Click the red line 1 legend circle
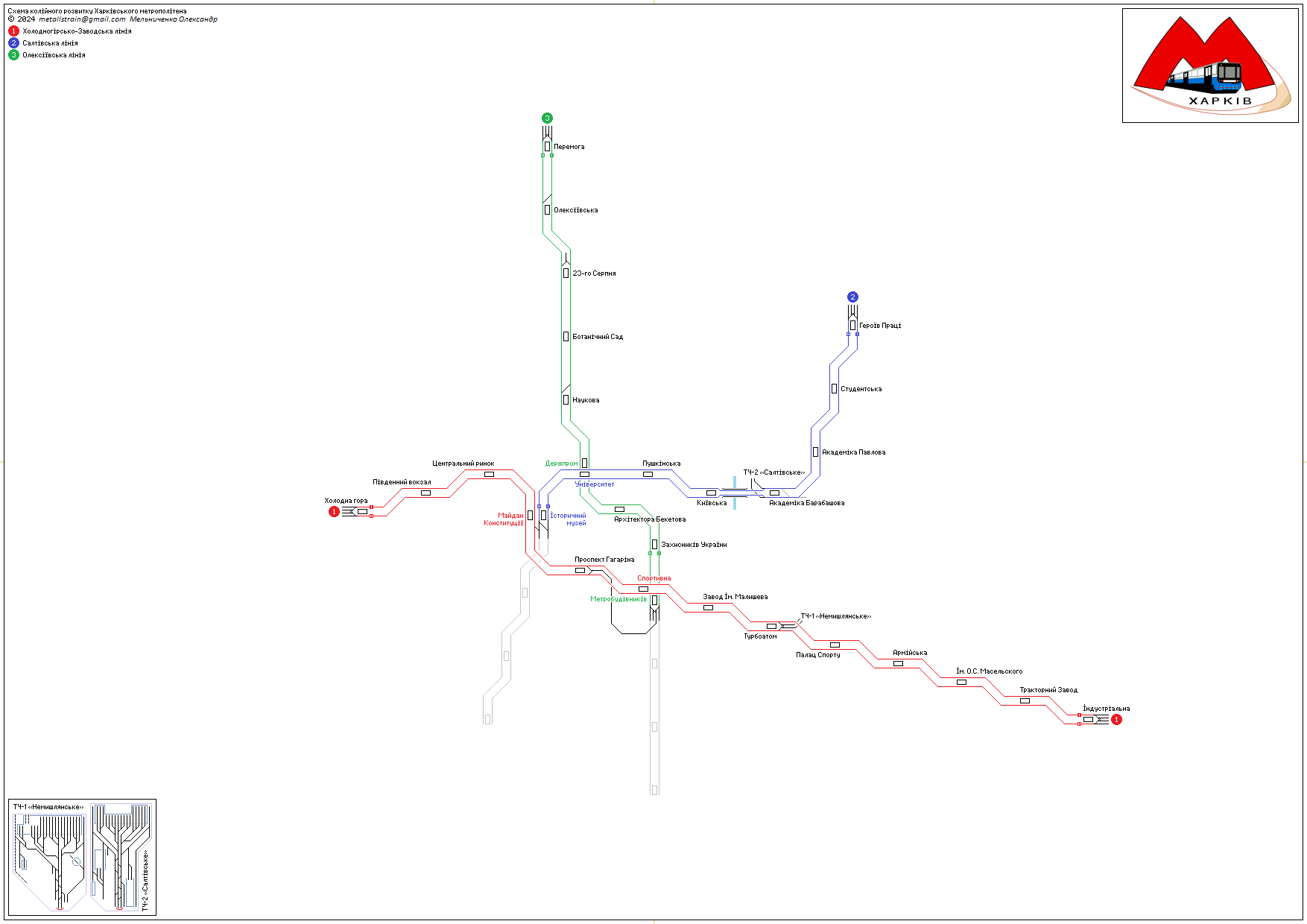 13,31
